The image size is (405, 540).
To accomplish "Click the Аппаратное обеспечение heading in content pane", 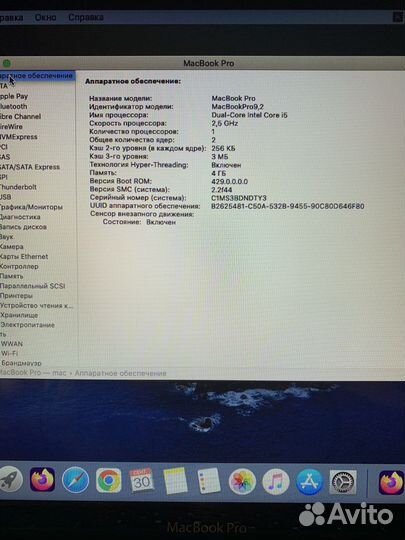I will pos(133,81).
